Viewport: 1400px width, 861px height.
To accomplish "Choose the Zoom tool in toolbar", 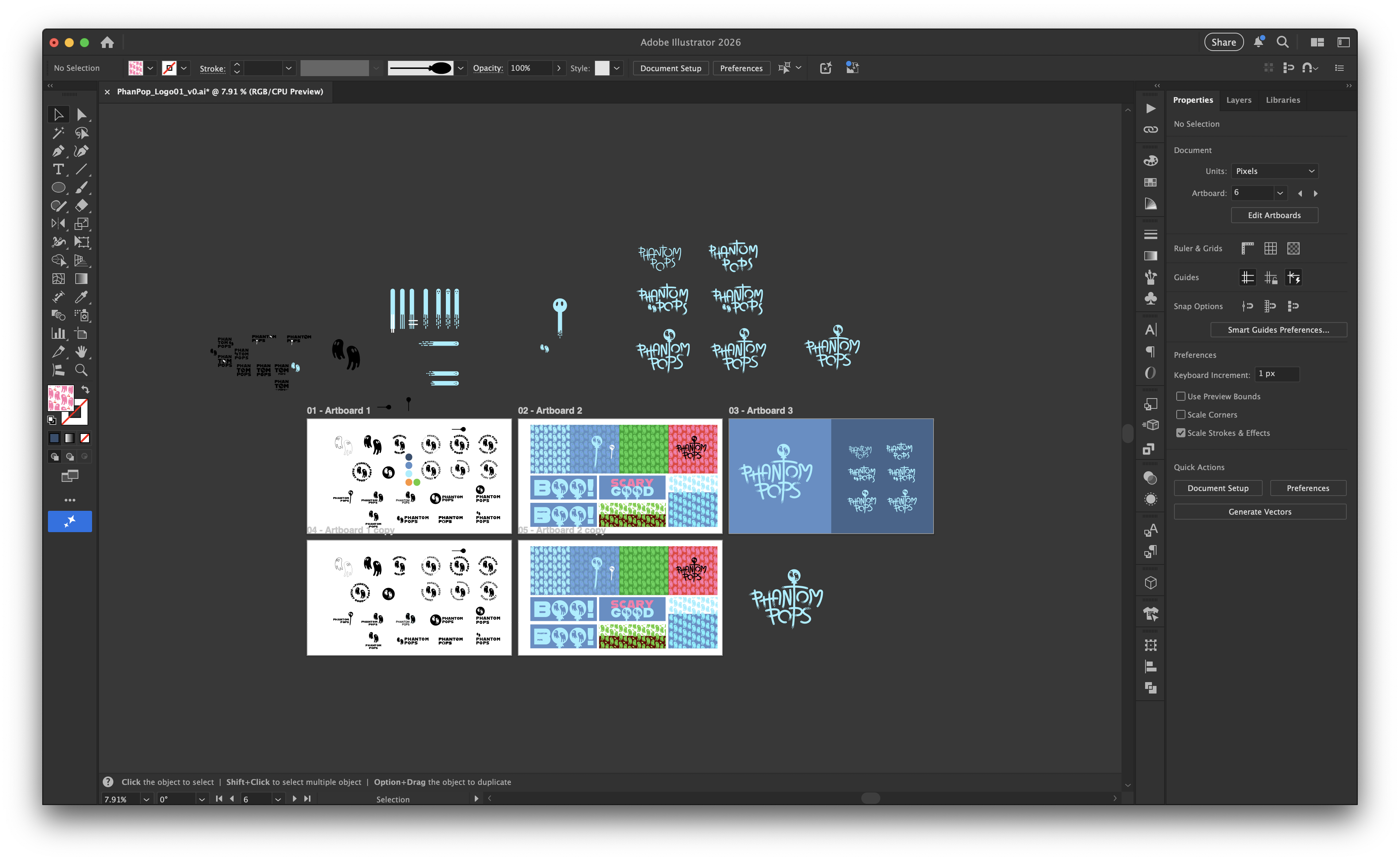I will (81, 370).
